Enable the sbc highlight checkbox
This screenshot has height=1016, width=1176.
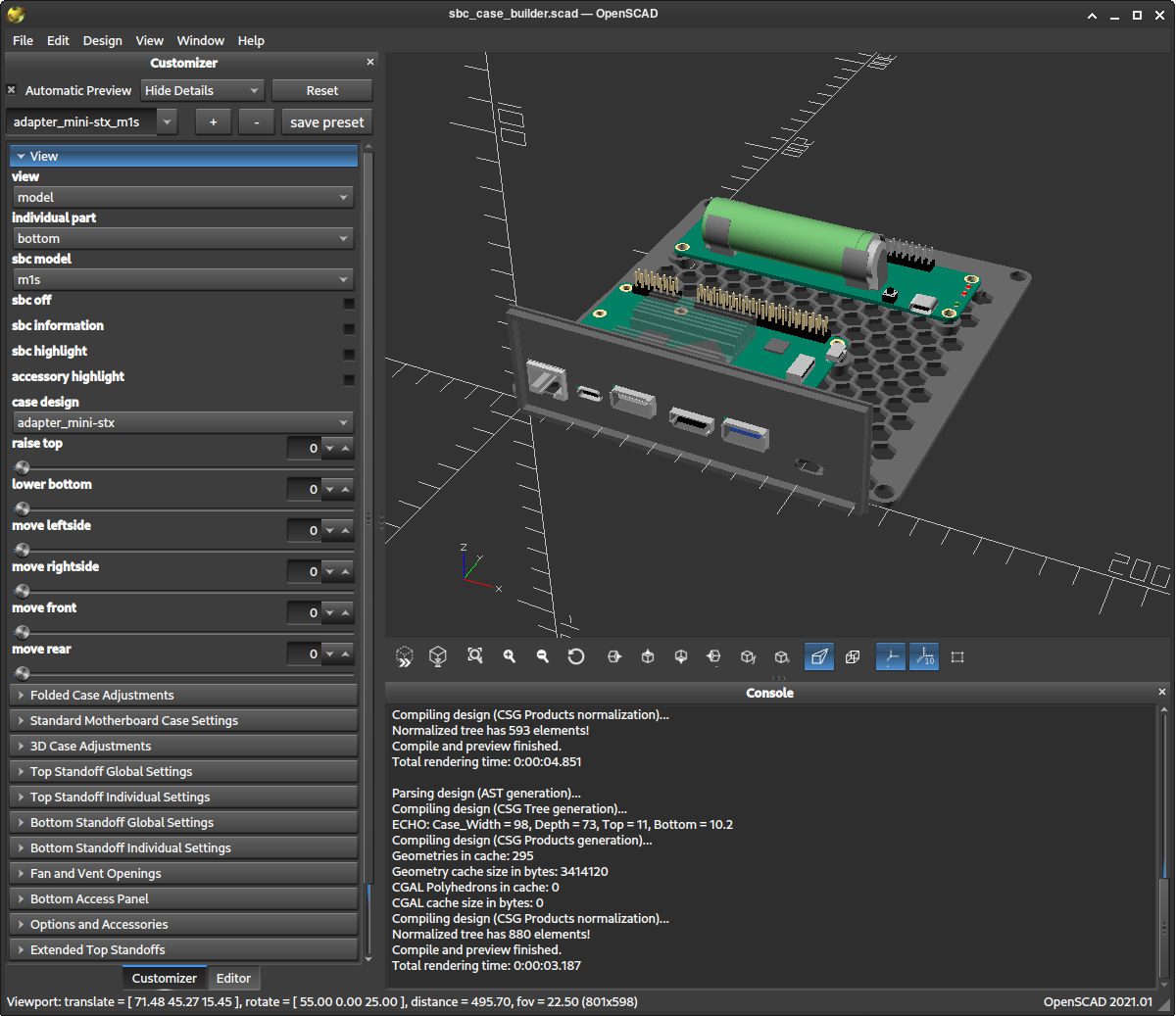coord(349,355)
